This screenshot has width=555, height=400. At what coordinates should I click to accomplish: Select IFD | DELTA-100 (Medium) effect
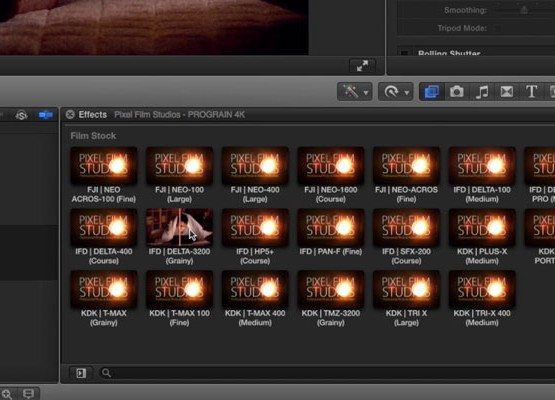[x=482, y=175]
